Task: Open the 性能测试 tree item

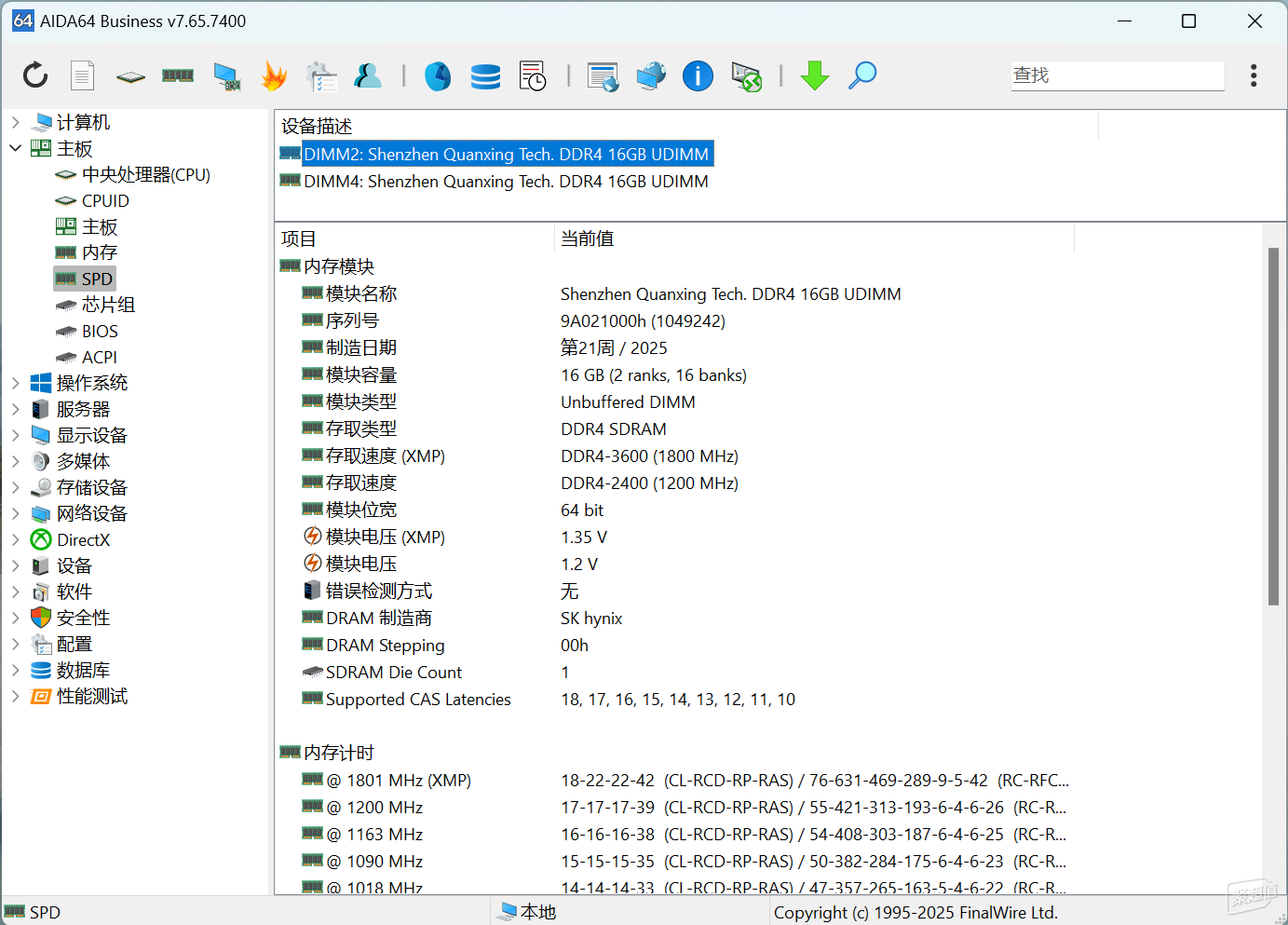Action: [x=92, y=696]
